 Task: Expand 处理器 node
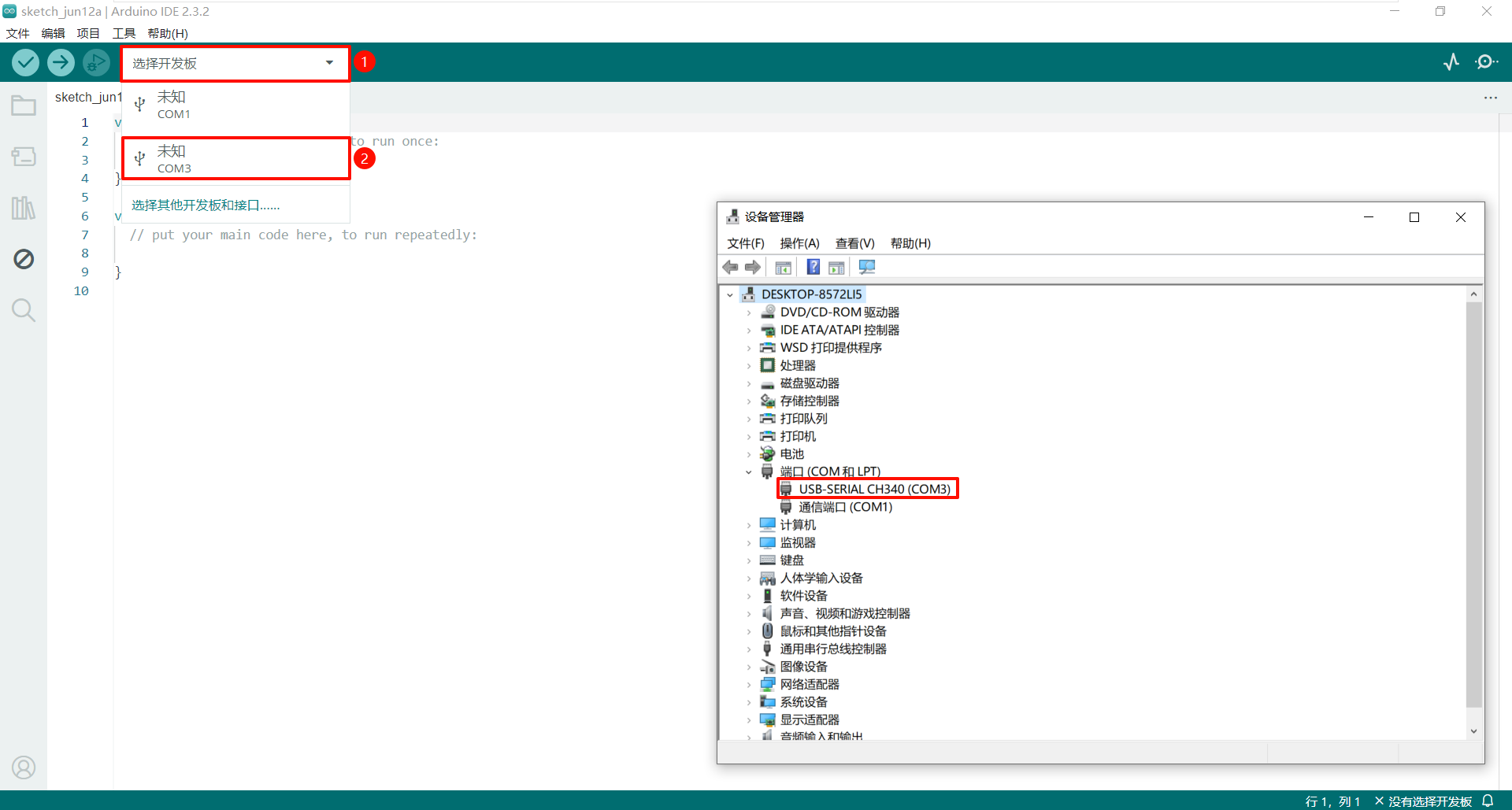click(749, 365)
